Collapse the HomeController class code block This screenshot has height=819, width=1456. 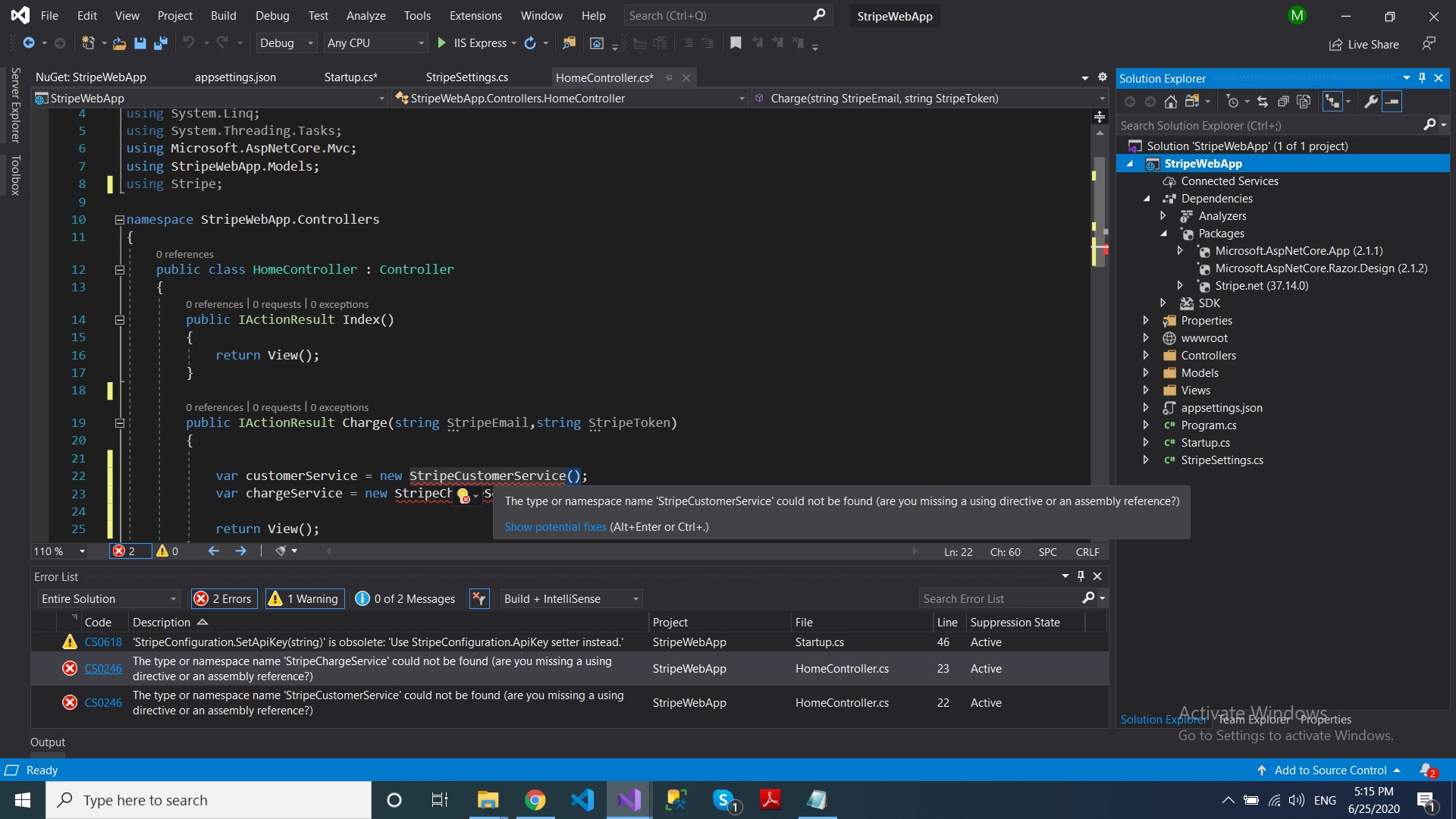[119, 270]
